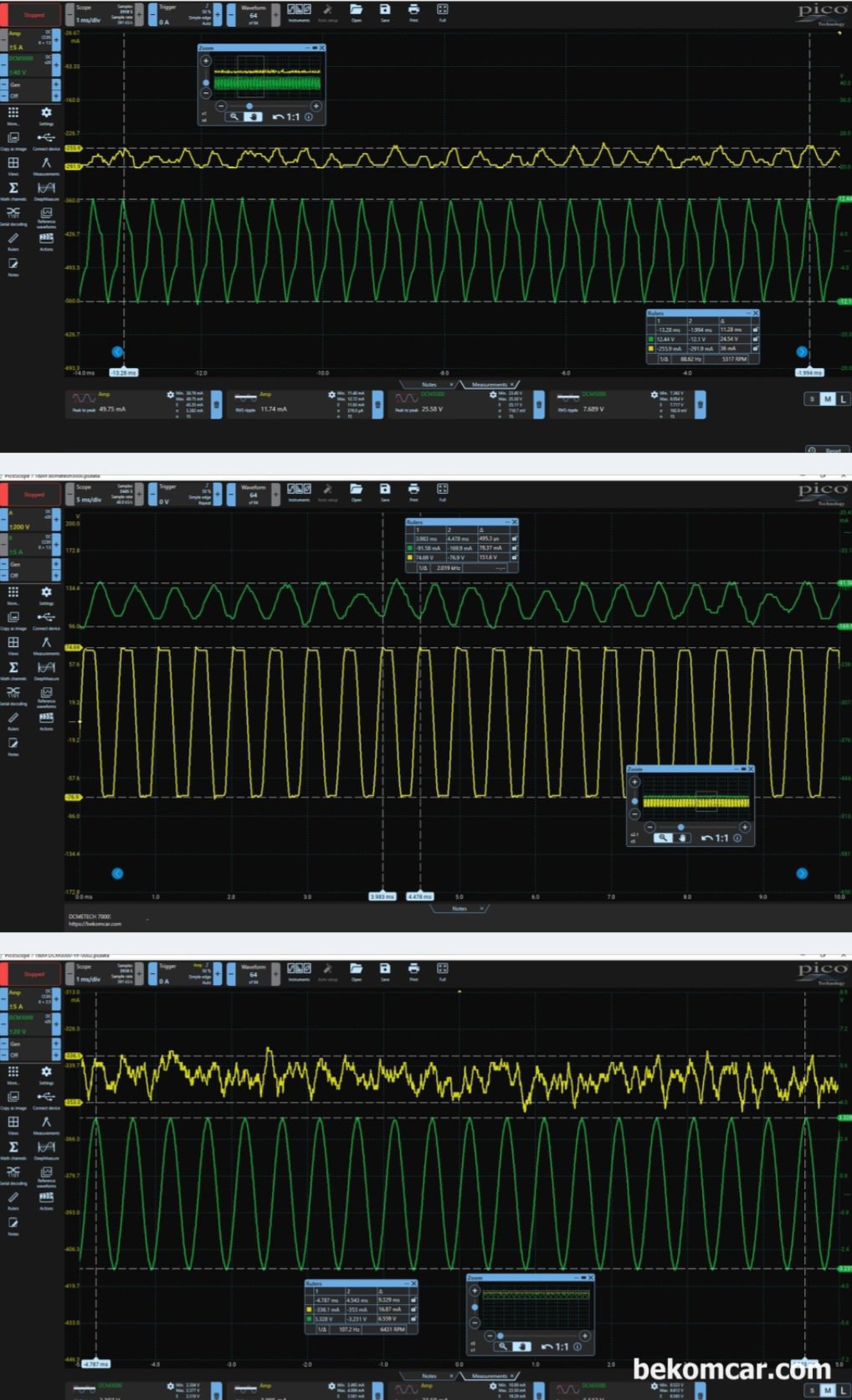The width and height of the screenshot is (852, 1400).
Task: Open Math channels icon in bottom window
Action: (13, 1146)
